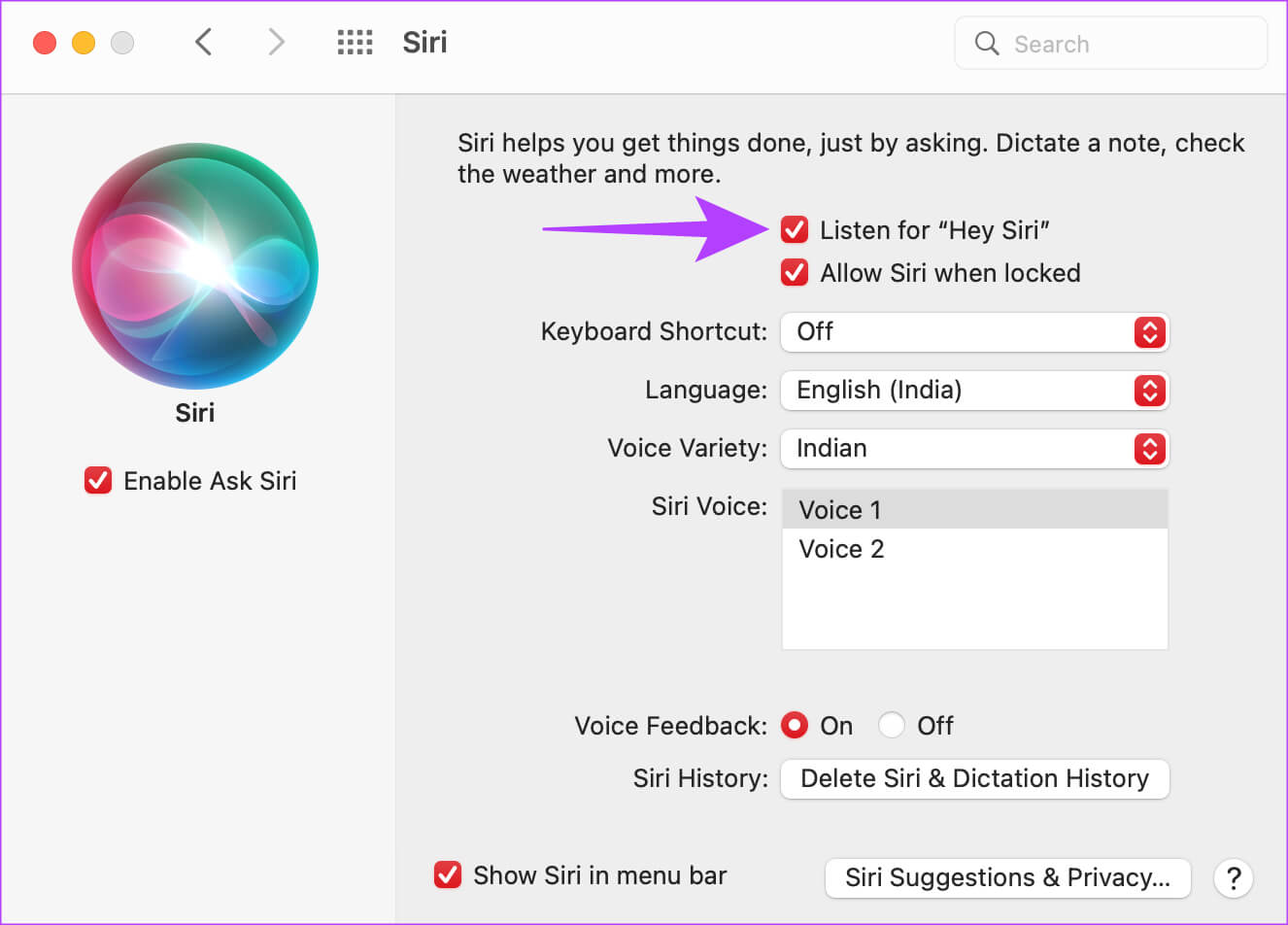
Task: Toggle Show Siri in menu bar
Action: 448,874
